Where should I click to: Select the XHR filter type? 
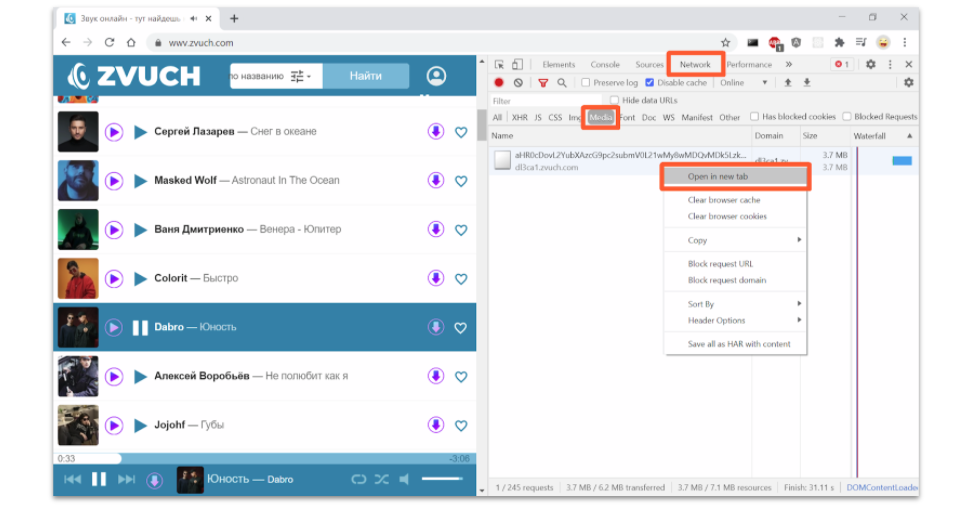pos(519,117)
